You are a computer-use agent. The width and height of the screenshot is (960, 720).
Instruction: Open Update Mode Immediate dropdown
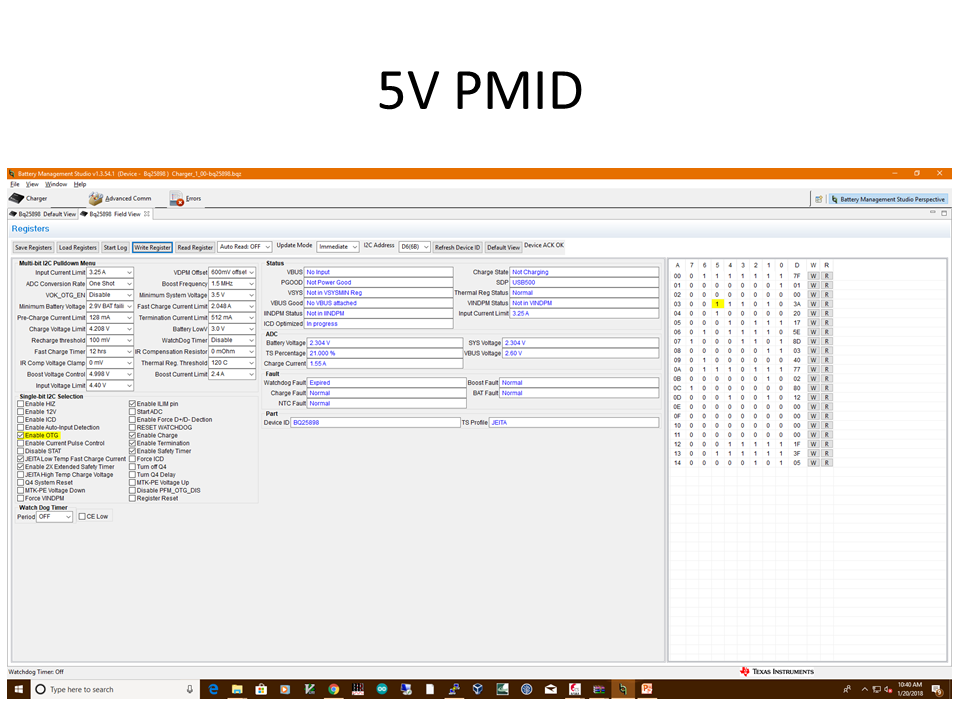(x=338, y=247)
